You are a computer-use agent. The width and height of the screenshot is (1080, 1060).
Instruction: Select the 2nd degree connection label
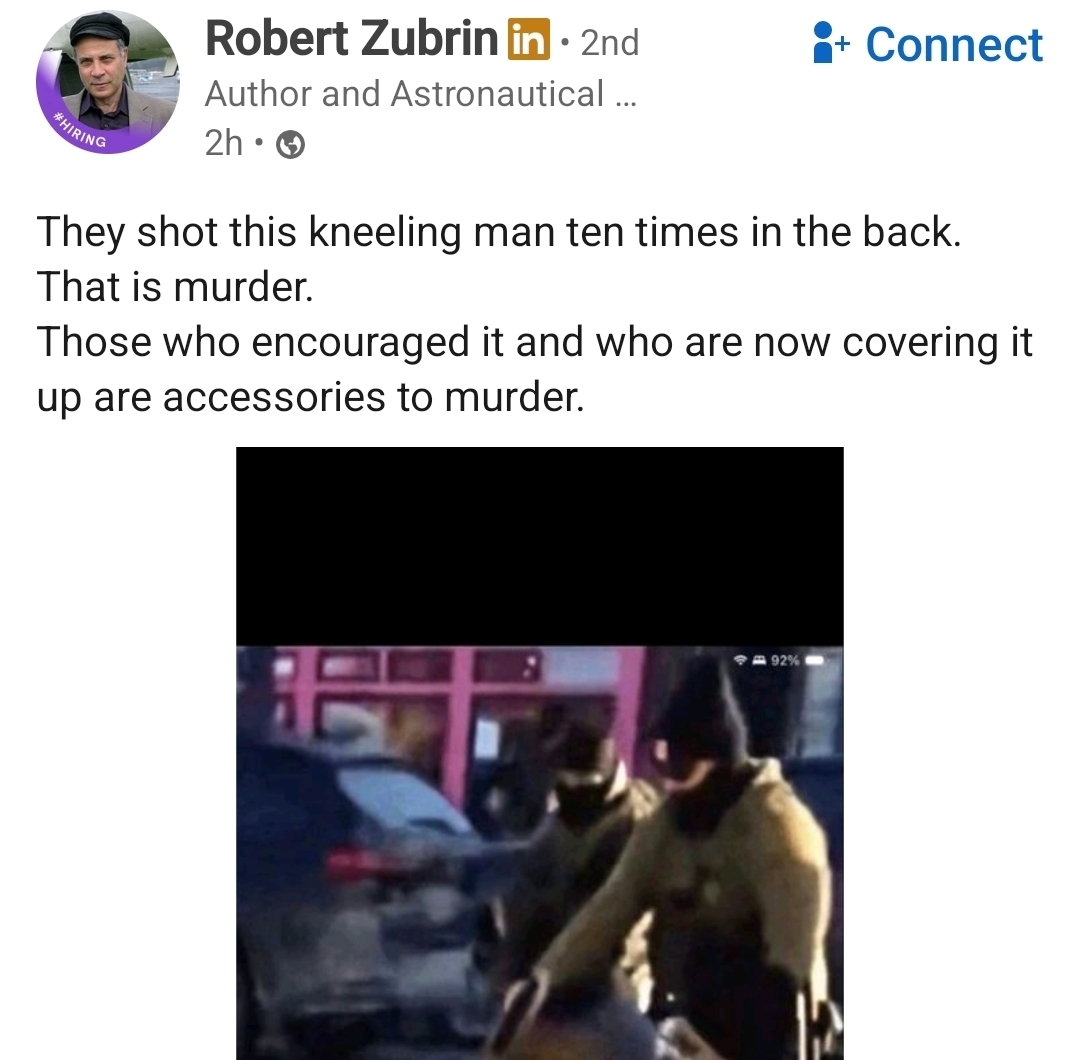click(x=610, y=43)
